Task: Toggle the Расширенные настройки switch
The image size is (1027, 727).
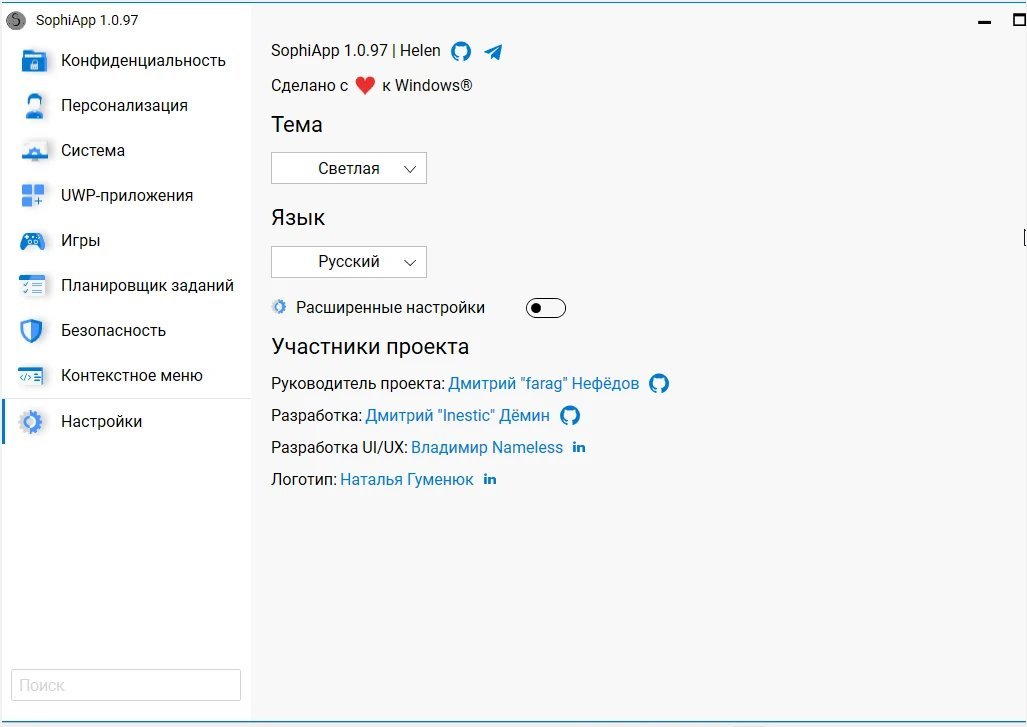Action: click(545, 308)
